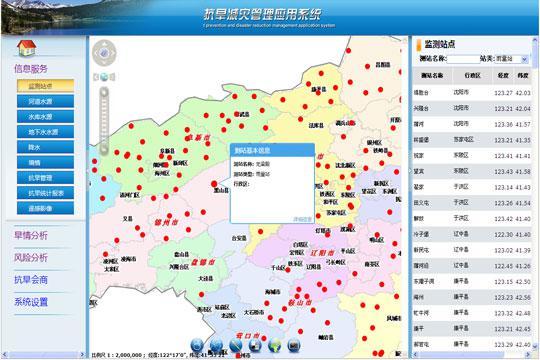Select the 监测站点 menu item
Viewport: 540px width, 360px height.
[x=45, y=86]
